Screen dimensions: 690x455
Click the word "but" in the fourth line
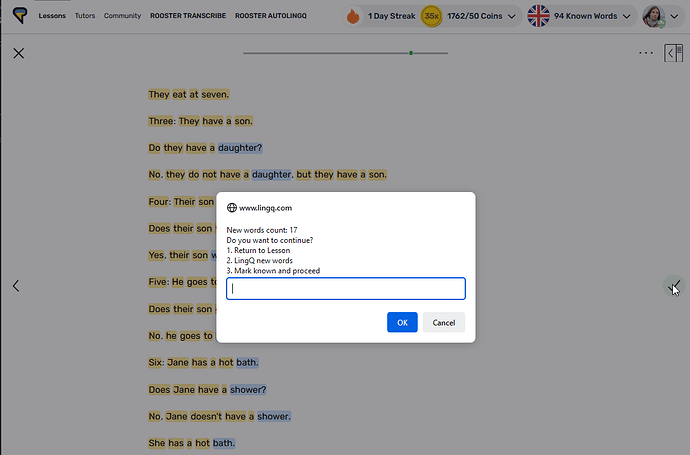point(304,175)
